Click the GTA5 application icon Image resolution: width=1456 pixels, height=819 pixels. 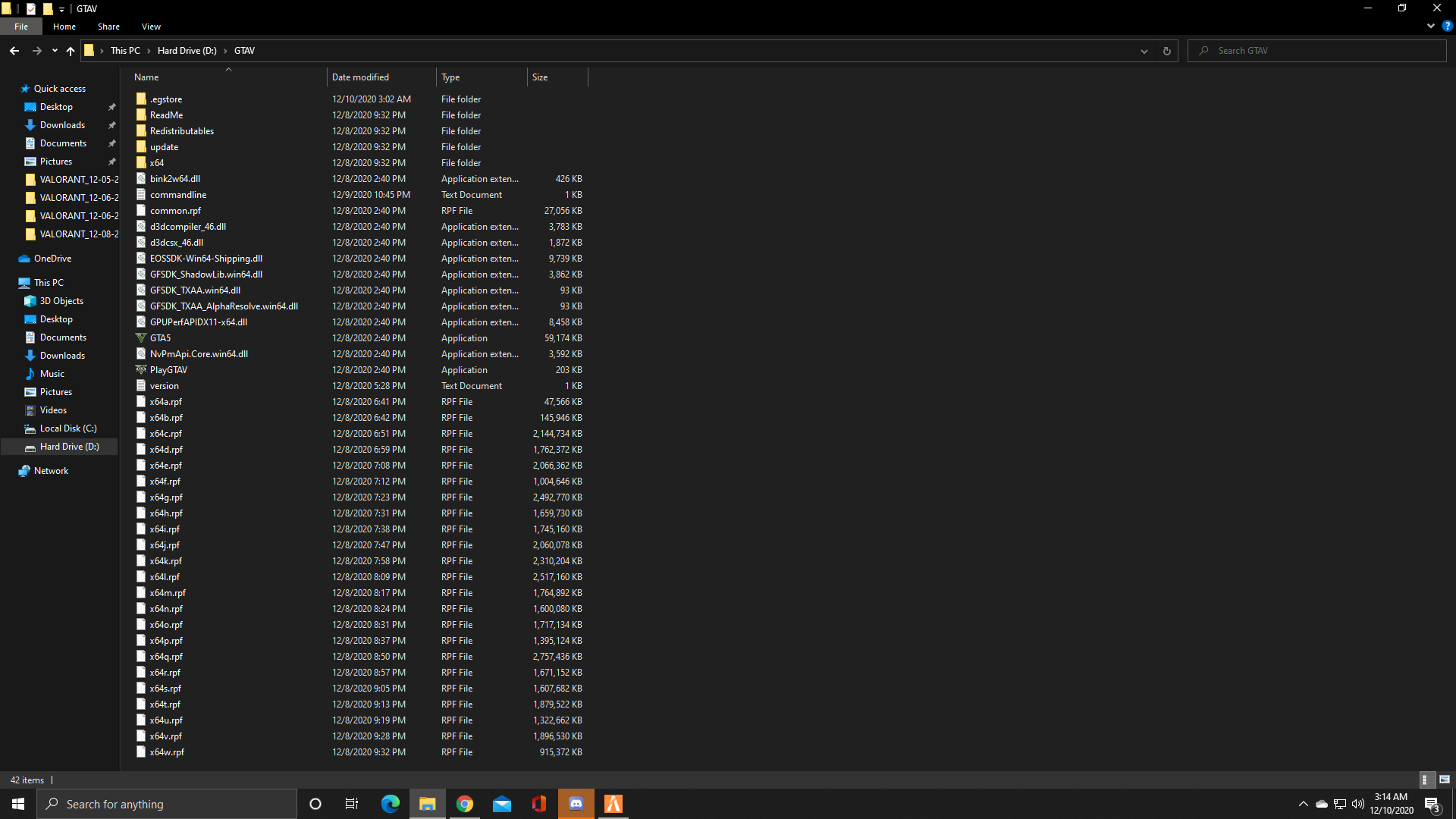[x=141, y=338]
